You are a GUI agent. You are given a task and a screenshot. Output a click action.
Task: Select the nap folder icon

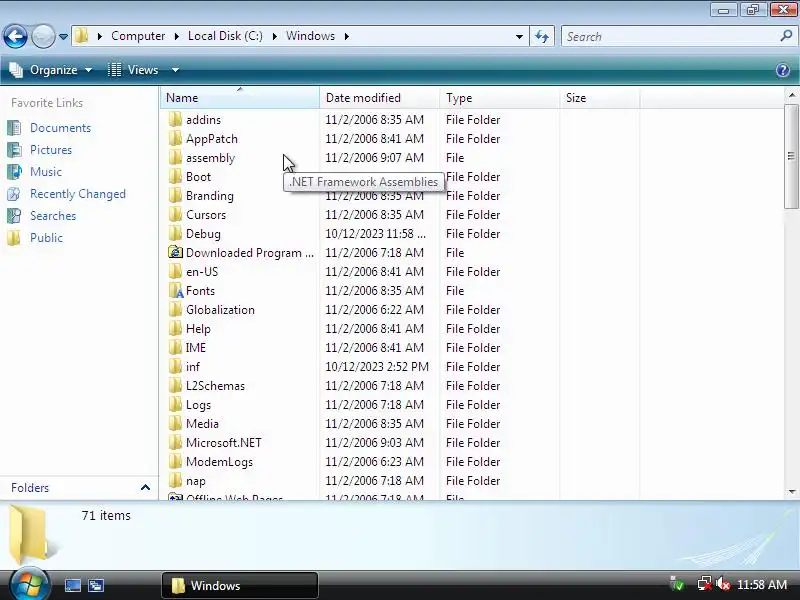point(175,481)
